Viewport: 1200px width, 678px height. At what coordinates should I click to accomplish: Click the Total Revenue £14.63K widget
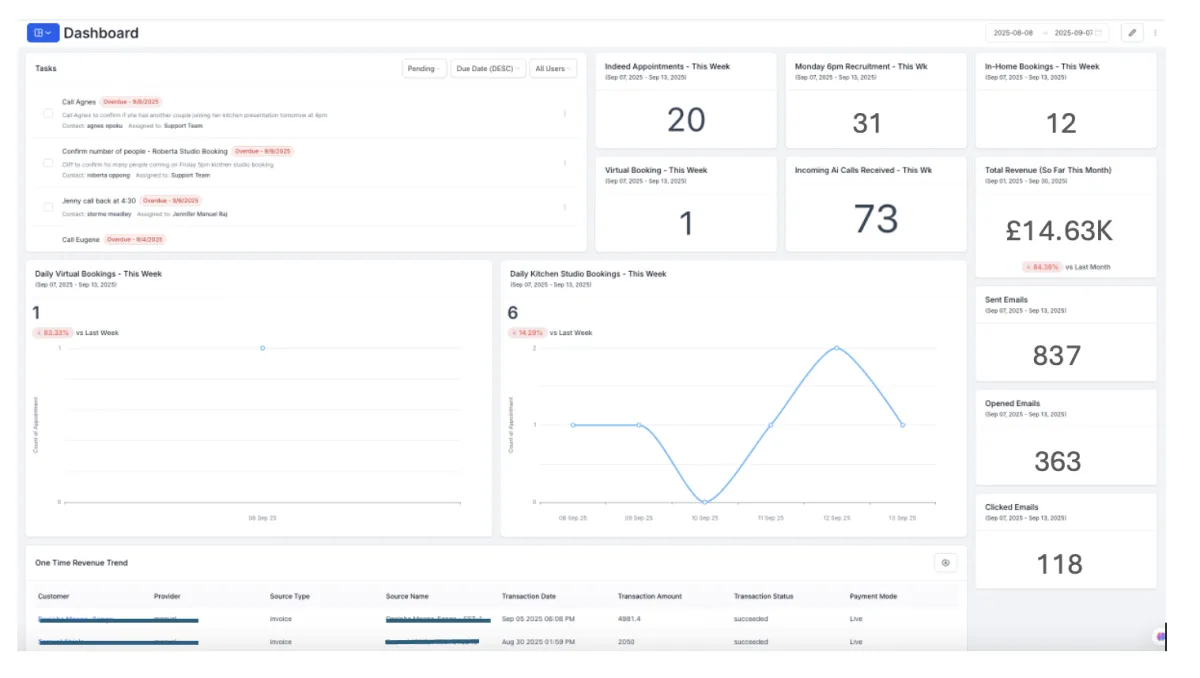pyautogui.click(x=1066, y=217)
